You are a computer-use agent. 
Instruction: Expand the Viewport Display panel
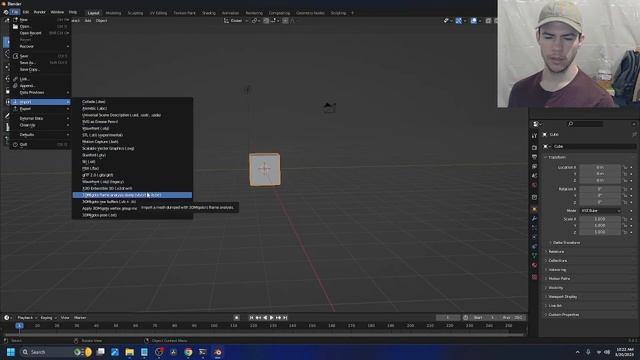coord(561,297)
